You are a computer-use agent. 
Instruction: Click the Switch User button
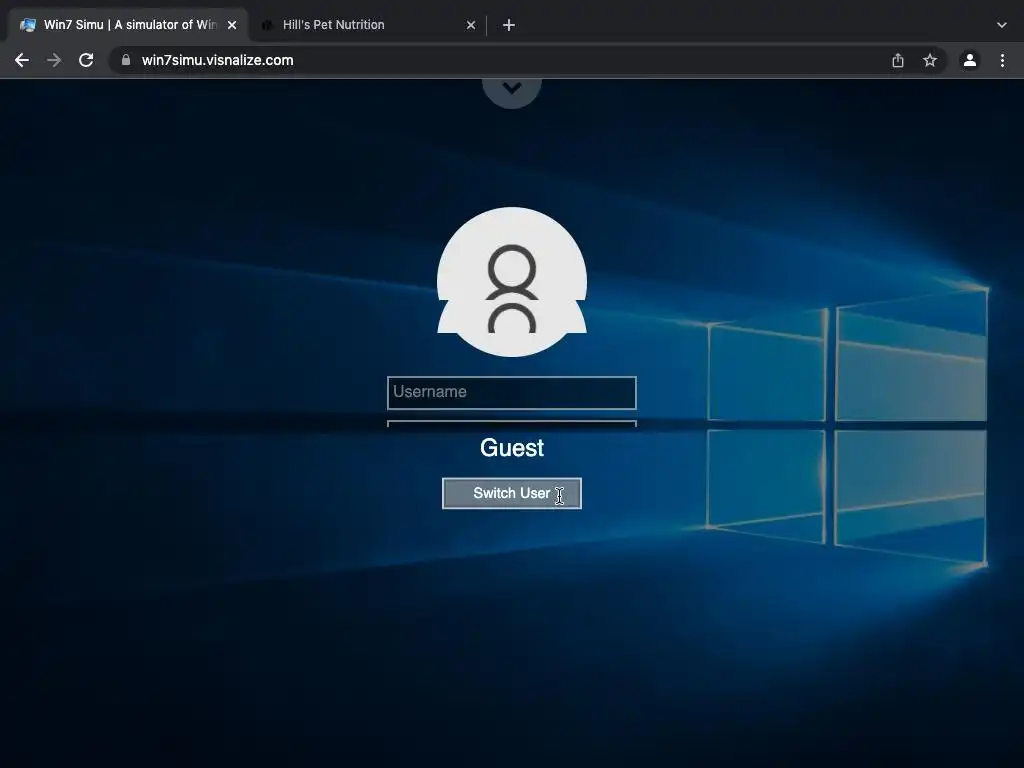511,493
